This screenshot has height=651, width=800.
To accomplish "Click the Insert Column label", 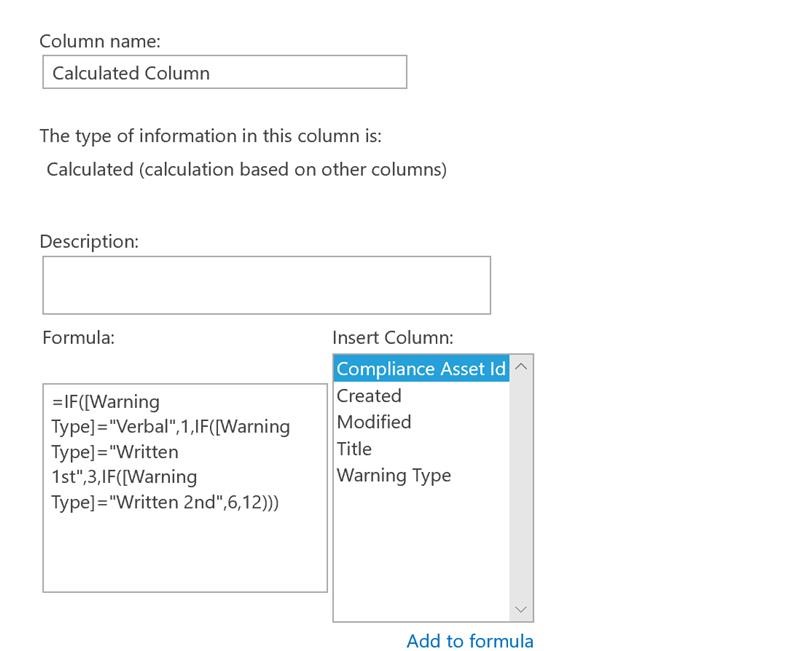I will click(x=393, y=338).
